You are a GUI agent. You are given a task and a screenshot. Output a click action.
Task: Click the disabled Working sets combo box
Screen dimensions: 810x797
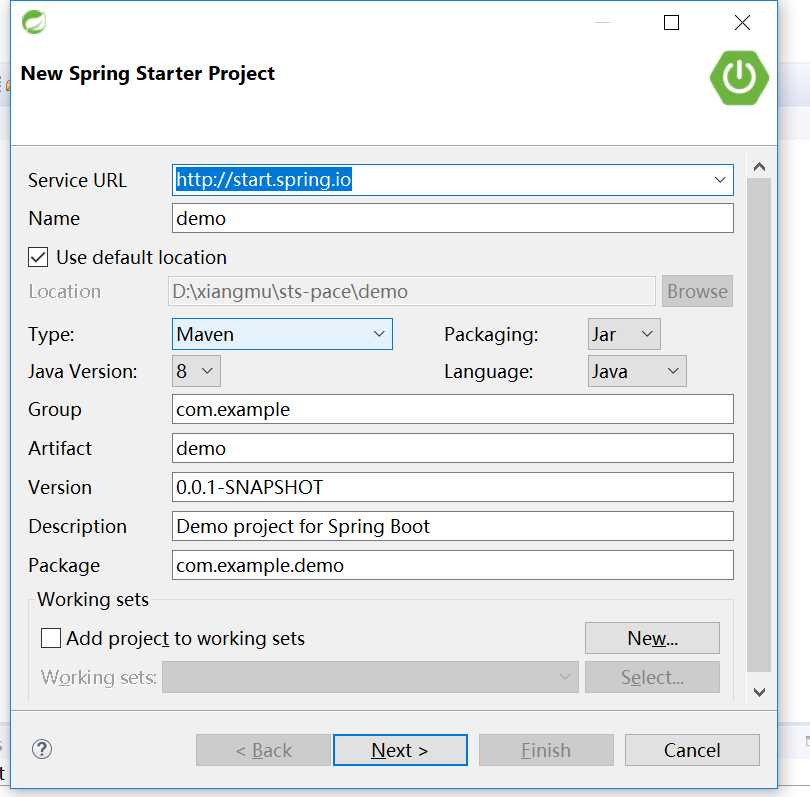[370, 677]
